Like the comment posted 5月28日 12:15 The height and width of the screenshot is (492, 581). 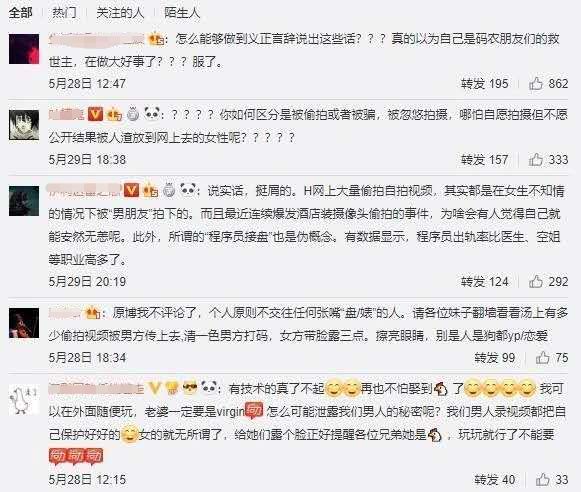(542, 479)
